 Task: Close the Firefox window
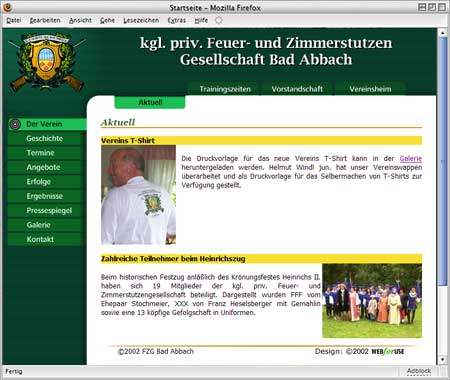tap(442, 7)
